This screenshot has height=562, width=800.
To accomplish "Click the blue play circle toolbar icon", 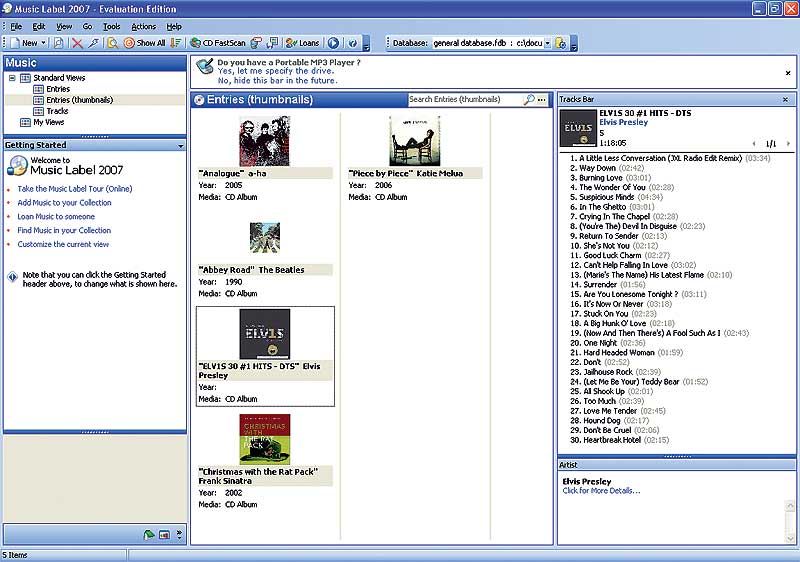I will pyautogui.click(x=333, y=43).
